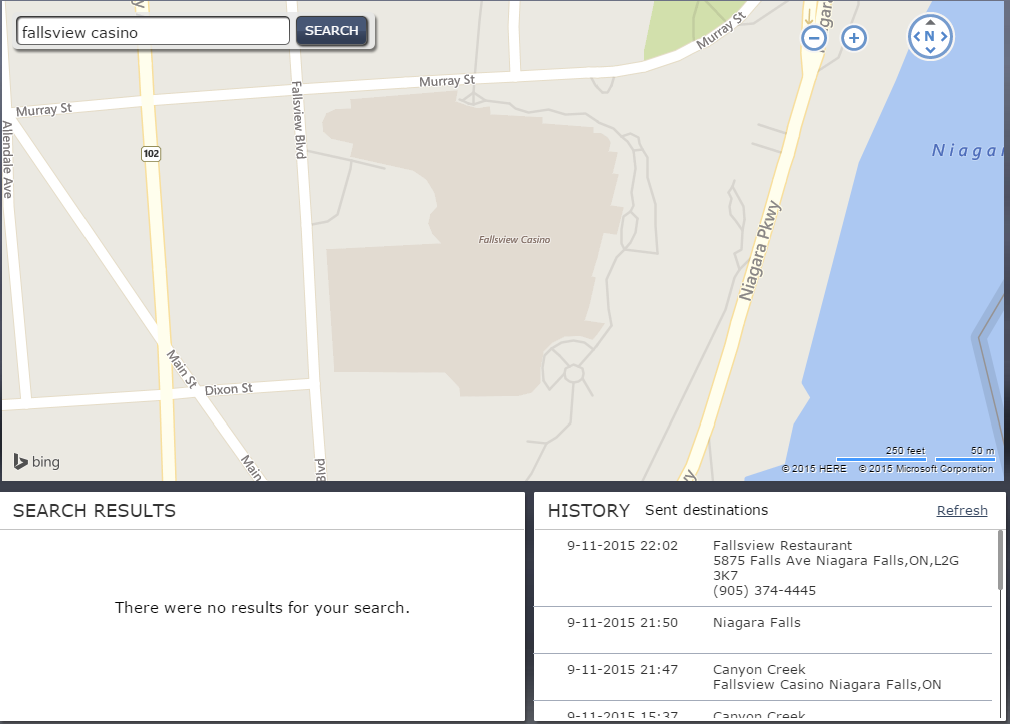The height and width of the screenshot is (724, 1010).
Task: Click the 2015 Microsoft Corporation copyright
Action: tap(926, 469)
